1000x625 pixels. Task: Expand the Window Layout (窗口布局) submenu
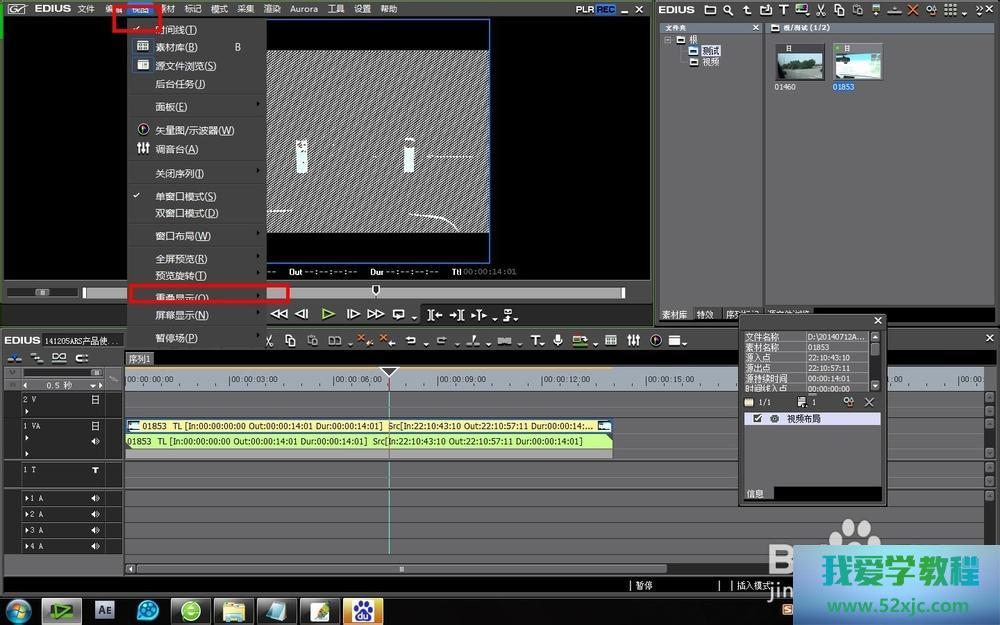pyautogui.click(x=182, y=236)
